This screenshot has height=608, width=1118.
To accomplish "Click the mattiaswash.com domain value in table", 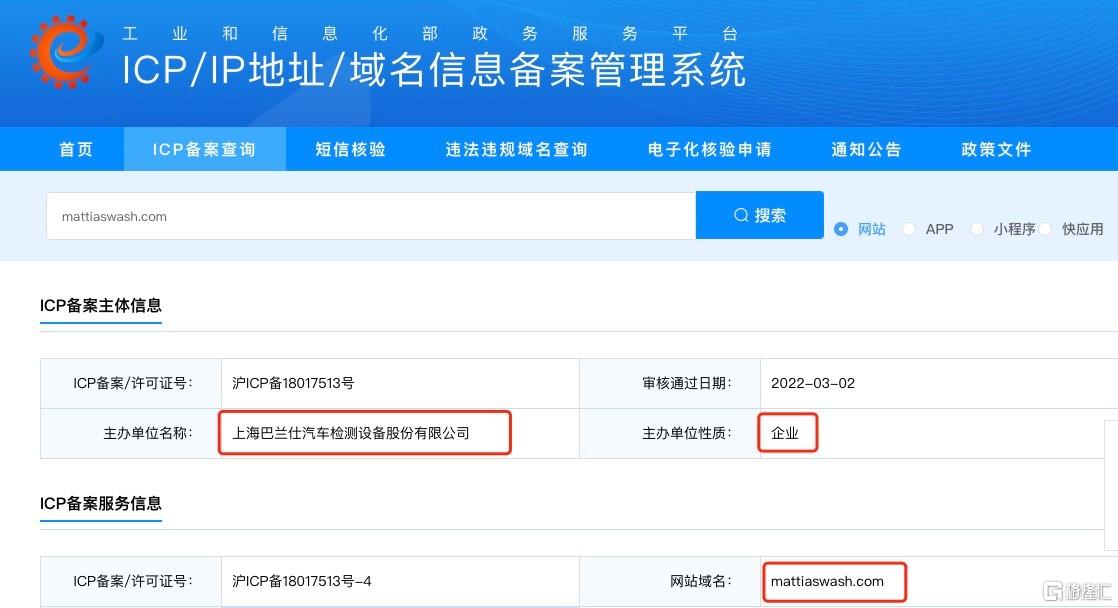I will coord(827,582).
